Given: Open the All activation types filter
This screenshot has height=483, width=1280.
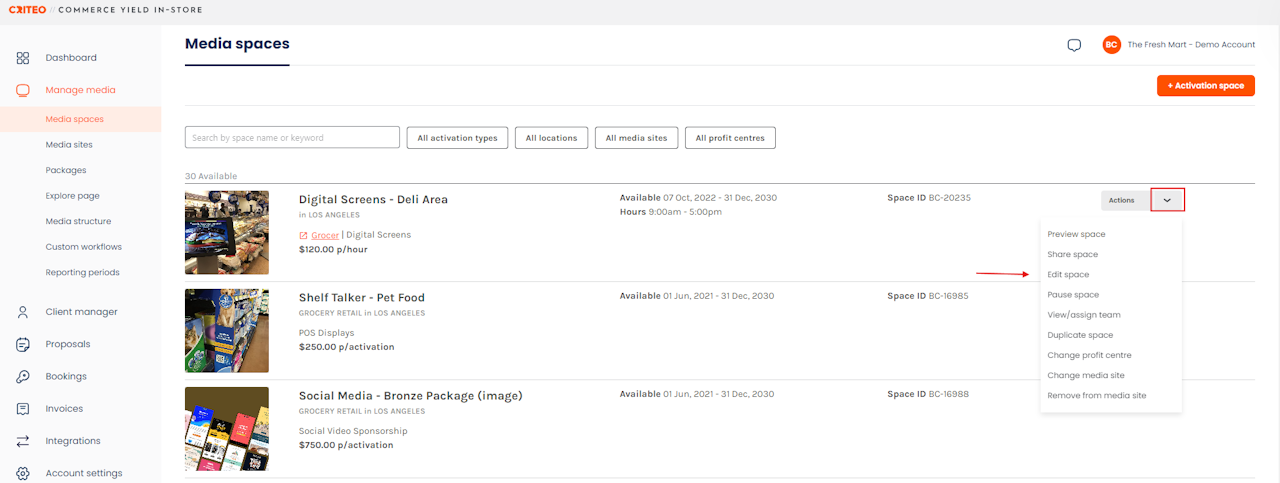Looking at the screenshot, I should point(458,138).
